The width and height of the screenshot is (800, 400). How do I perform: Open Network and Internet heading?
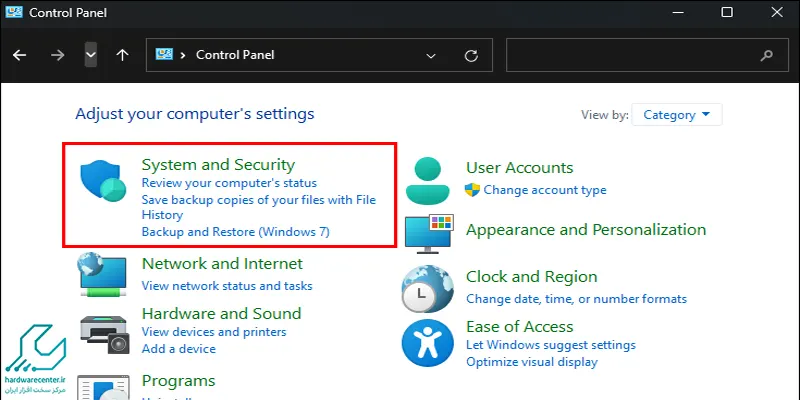[x=222, y=264]
